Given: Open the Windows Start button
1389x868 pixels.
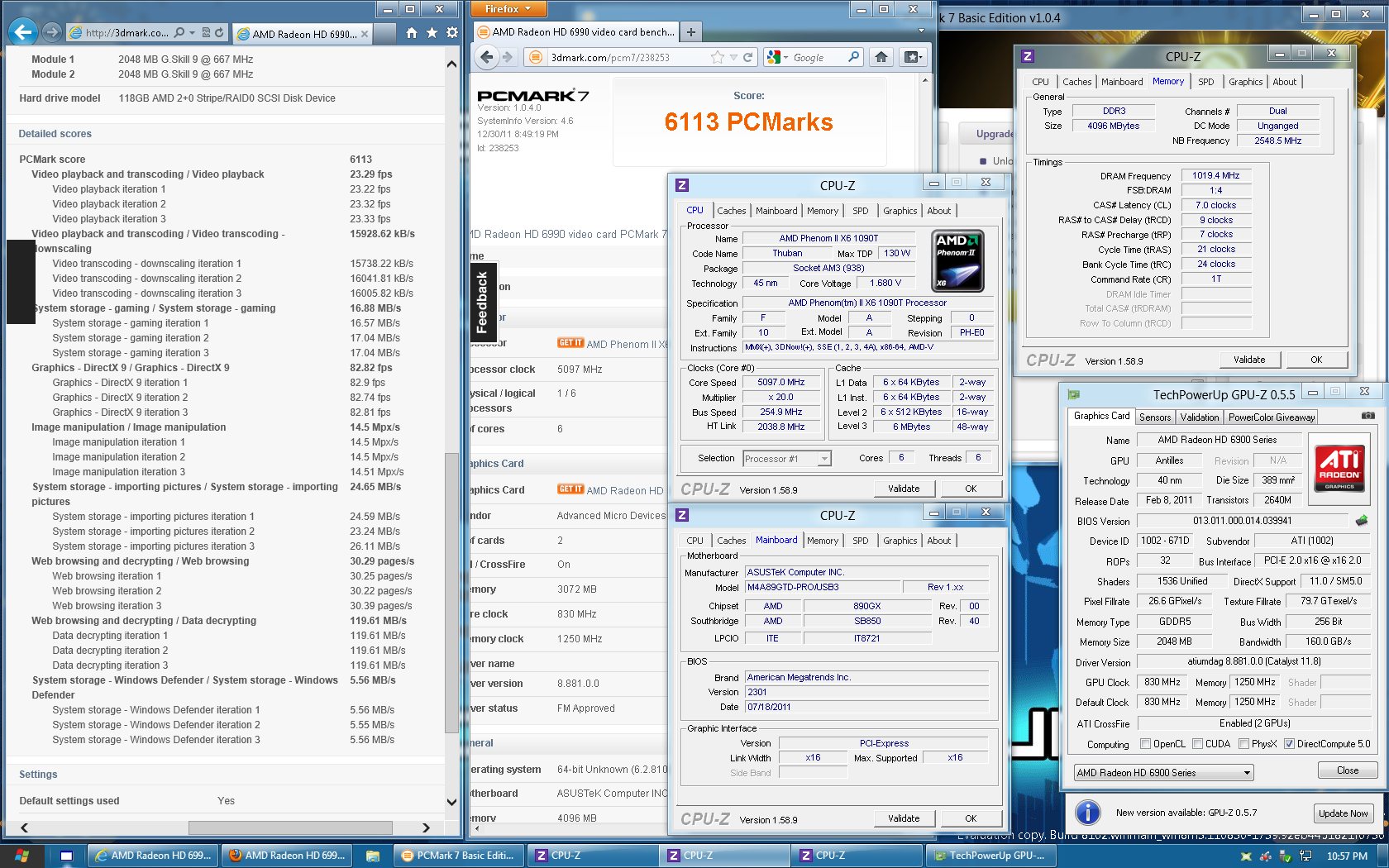Looking at the screenshot, I should pyautogui.click(x=21, y=856).
